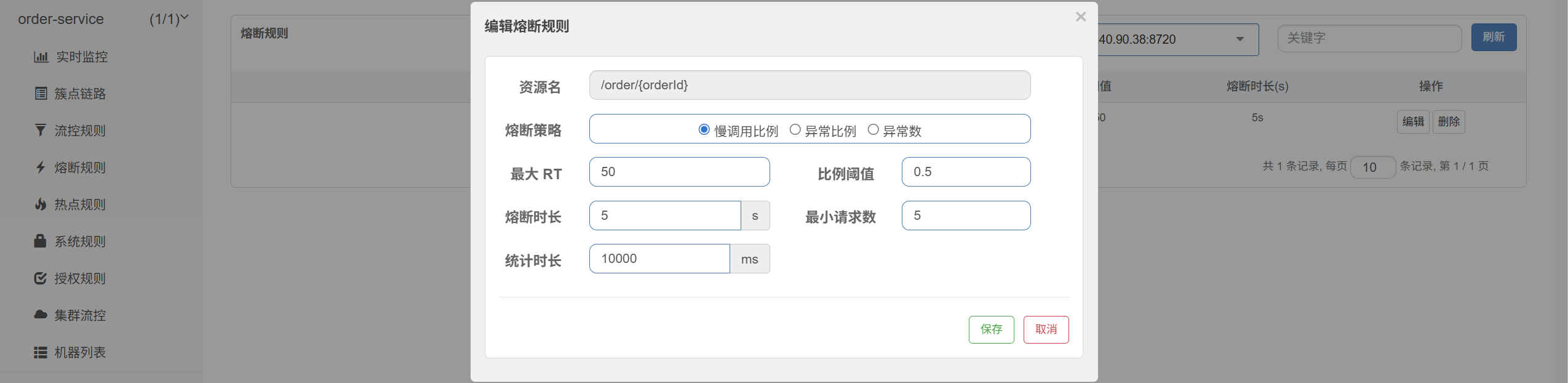
Task: Click 删除 button in the rule row
Action: tap(1449, 121)
